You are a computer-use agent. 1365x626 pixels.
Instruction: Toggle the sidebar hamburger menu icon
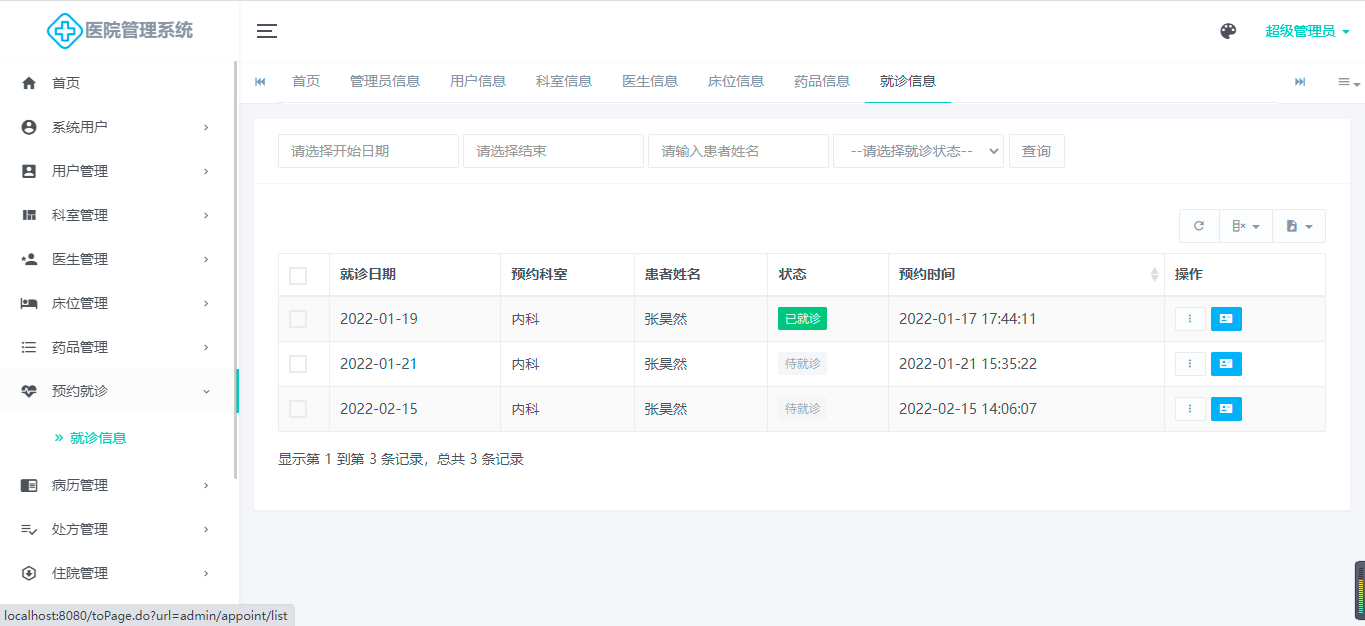[x=267, y=31]
